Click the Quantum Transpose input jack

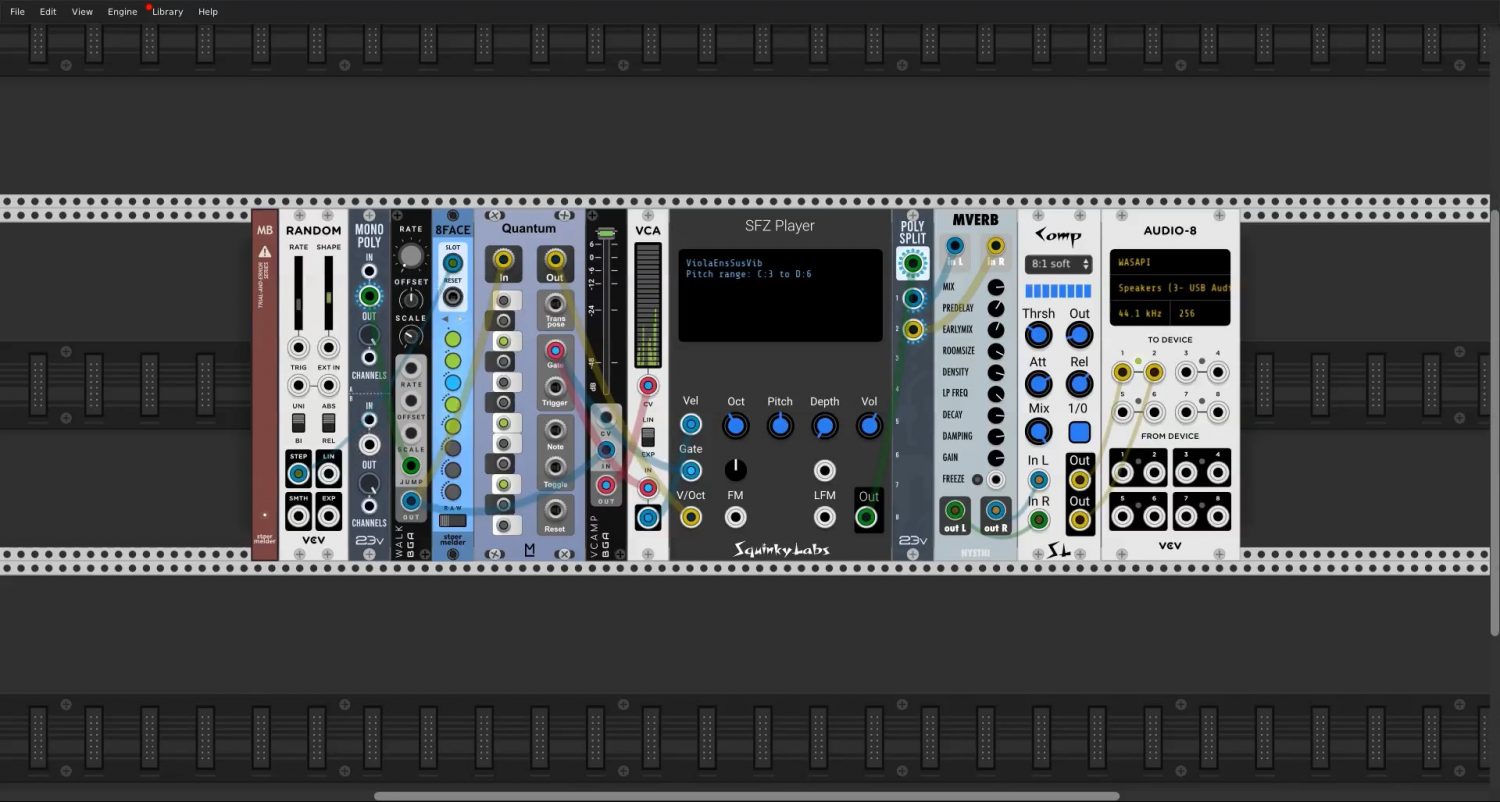point(555,303)
